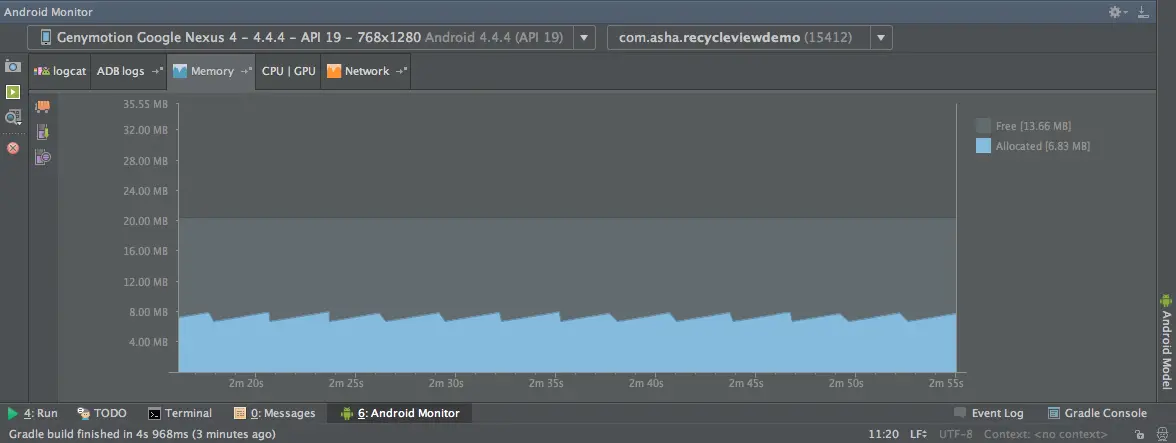Detach Memory tab using arrow icon
The height and width of the screenshot is (443, 1176).
click(246, 71)
